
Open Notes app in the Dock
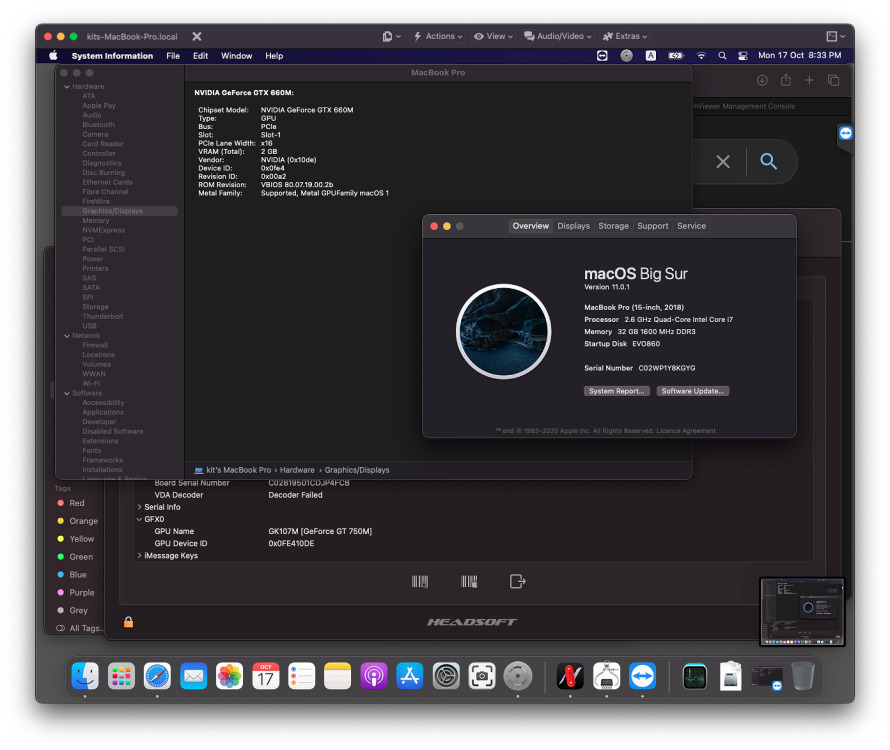[338, 676]
